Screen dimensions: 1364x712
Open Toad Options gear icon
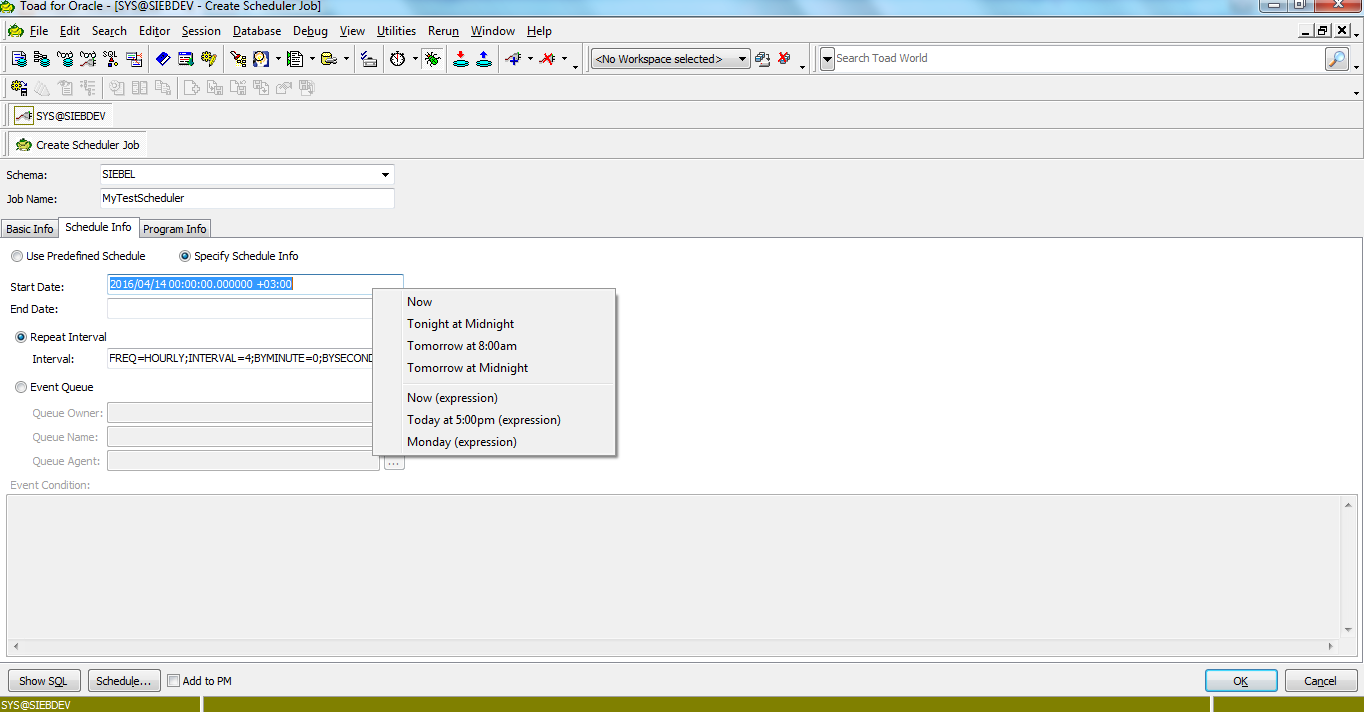pos(209,58)
